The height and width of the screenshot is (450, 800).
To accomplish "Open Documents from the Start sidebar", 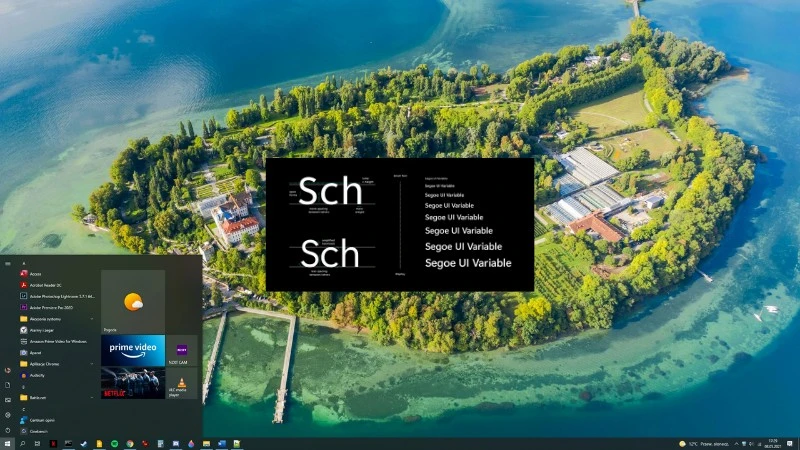I will click(x=8, y=385).
